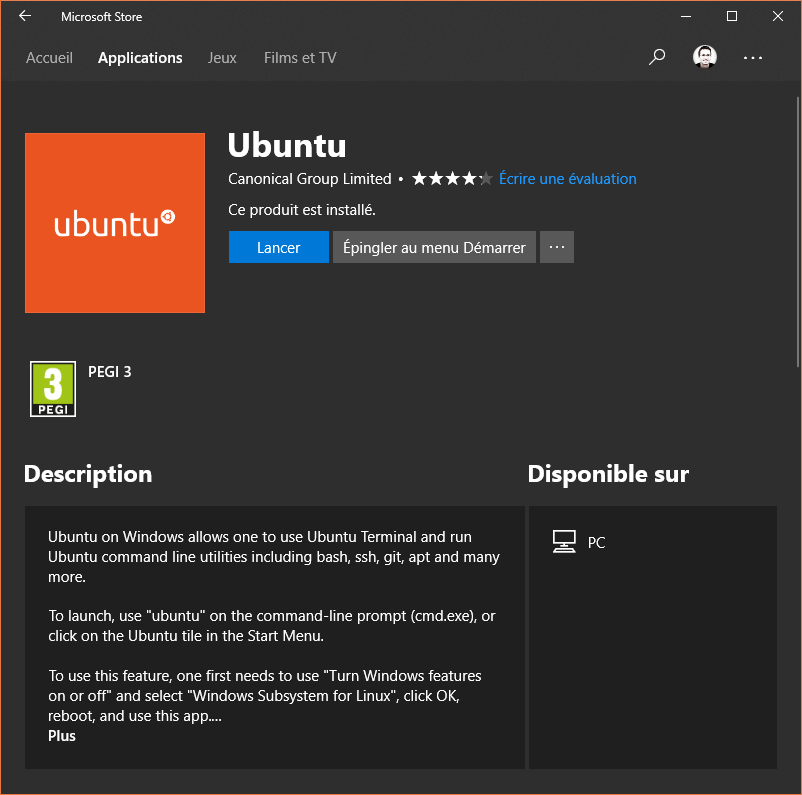802x795 pixels.
Task: Open the Films et TV tab
Action: click(x=300, y=58)
